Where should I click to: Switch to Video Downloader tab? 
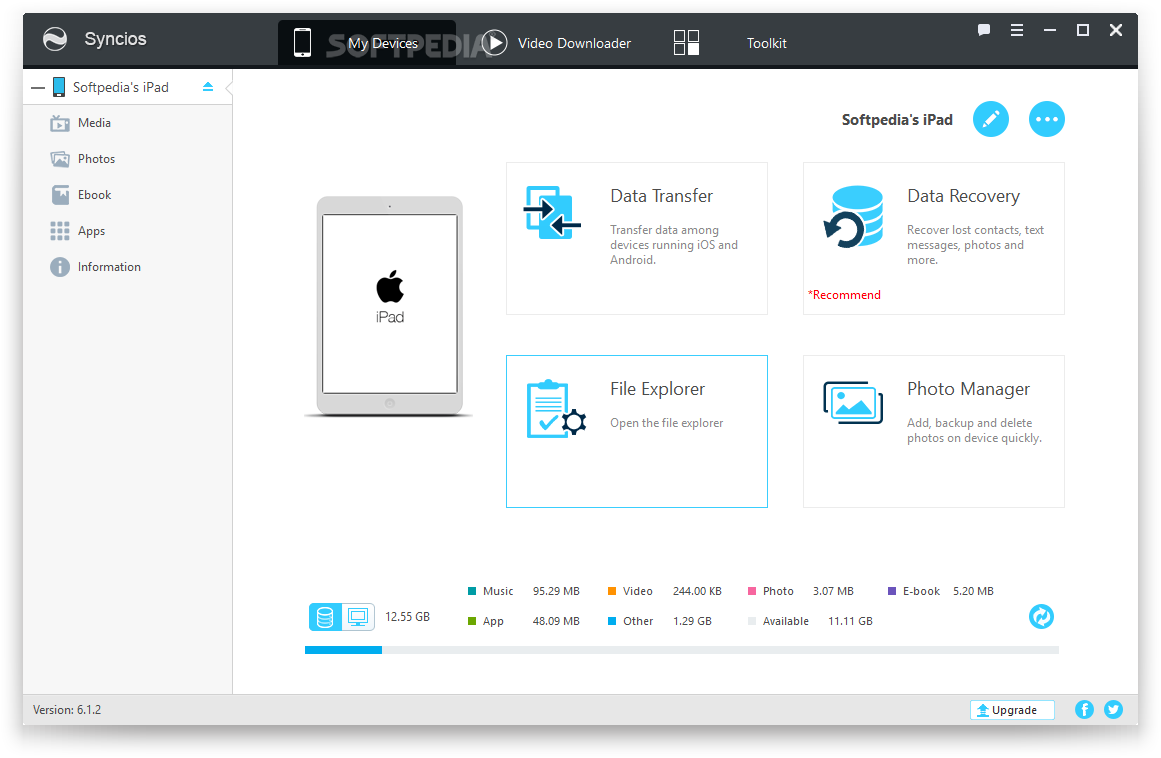(557, 43)
